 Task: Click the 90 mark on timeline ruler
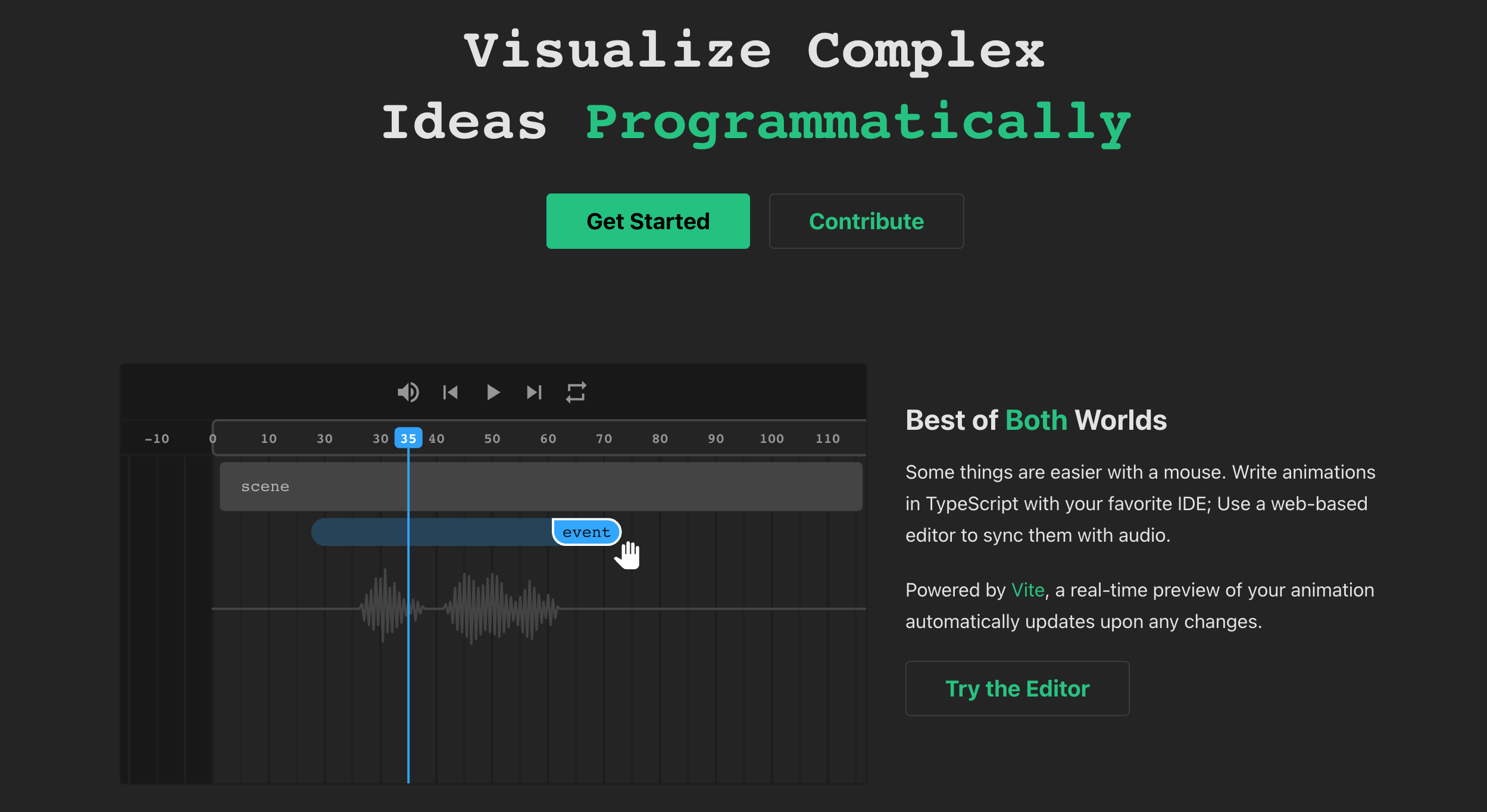pos(716,439)
